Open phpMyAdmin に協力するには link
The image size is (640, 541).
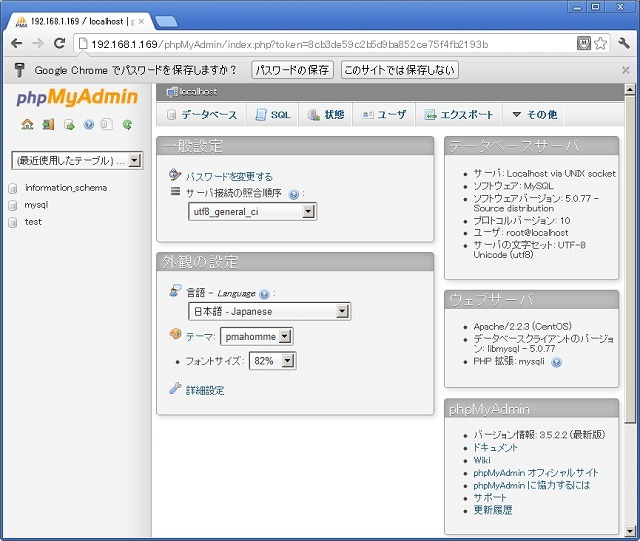point(531,485)
